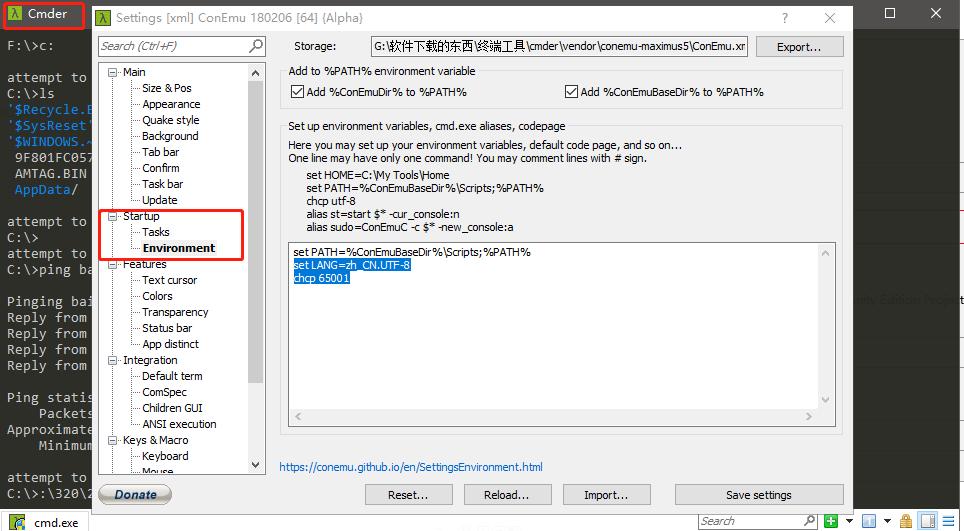Select Quake style in settings tree
964x531 pixels.
pos(170,120)
